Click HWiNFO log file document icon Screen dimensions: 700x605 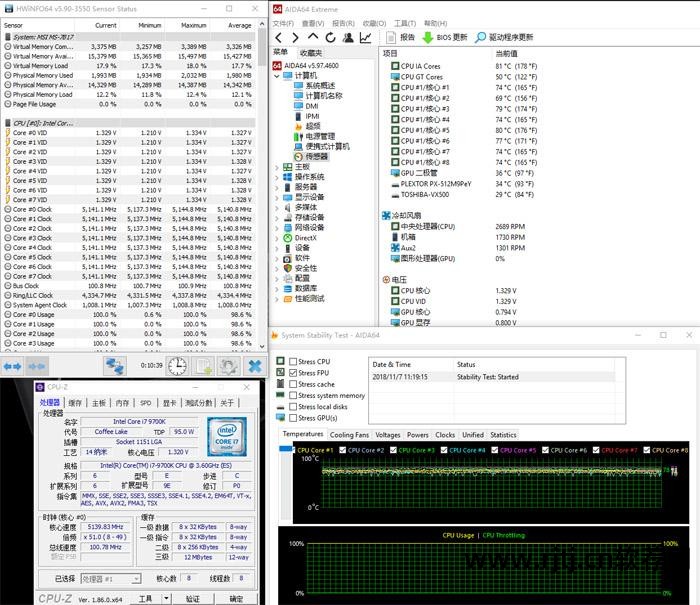tap(203, 366)
